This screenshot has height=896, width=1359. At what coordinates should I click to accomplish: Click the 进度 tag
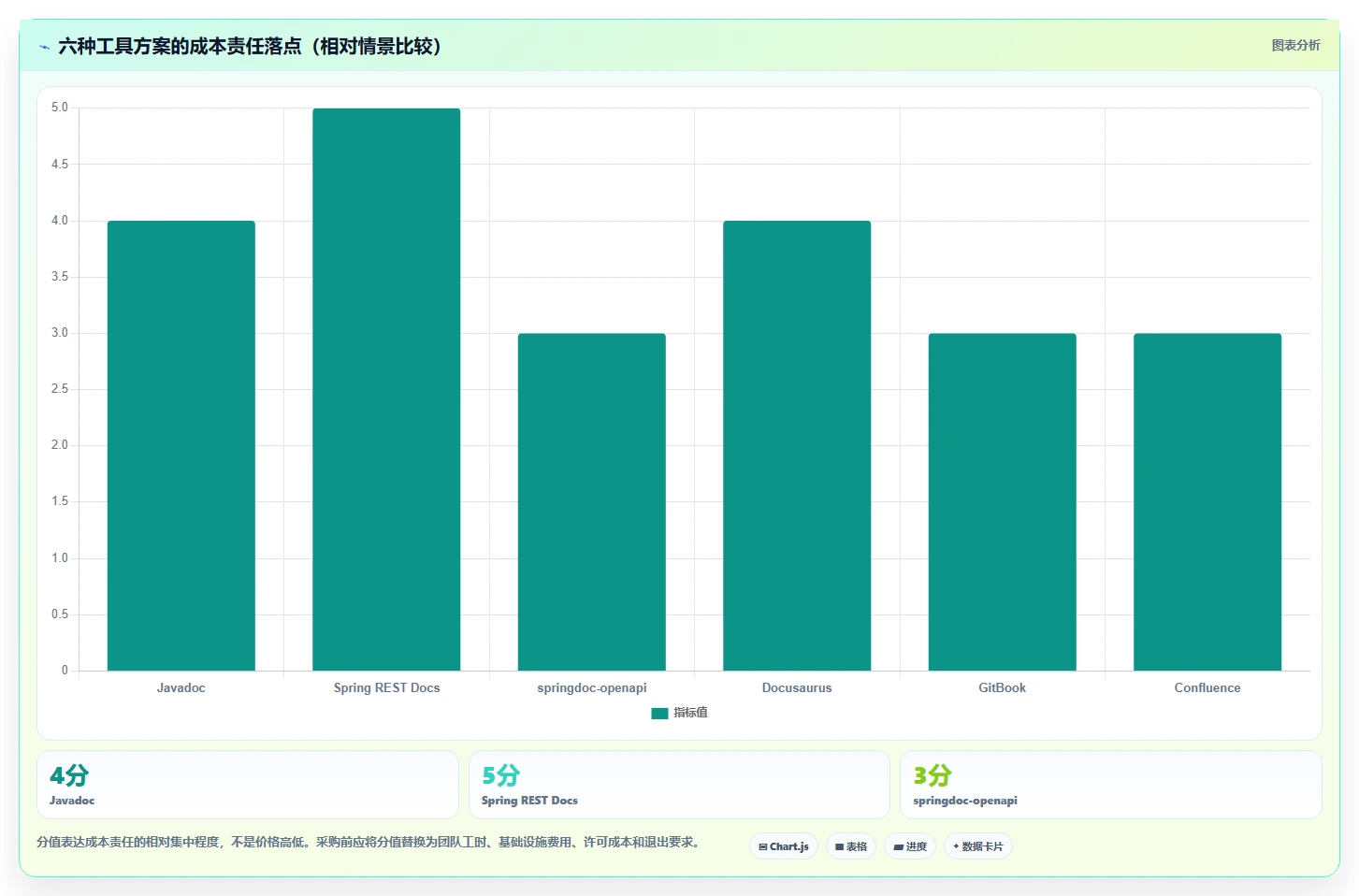910,846
